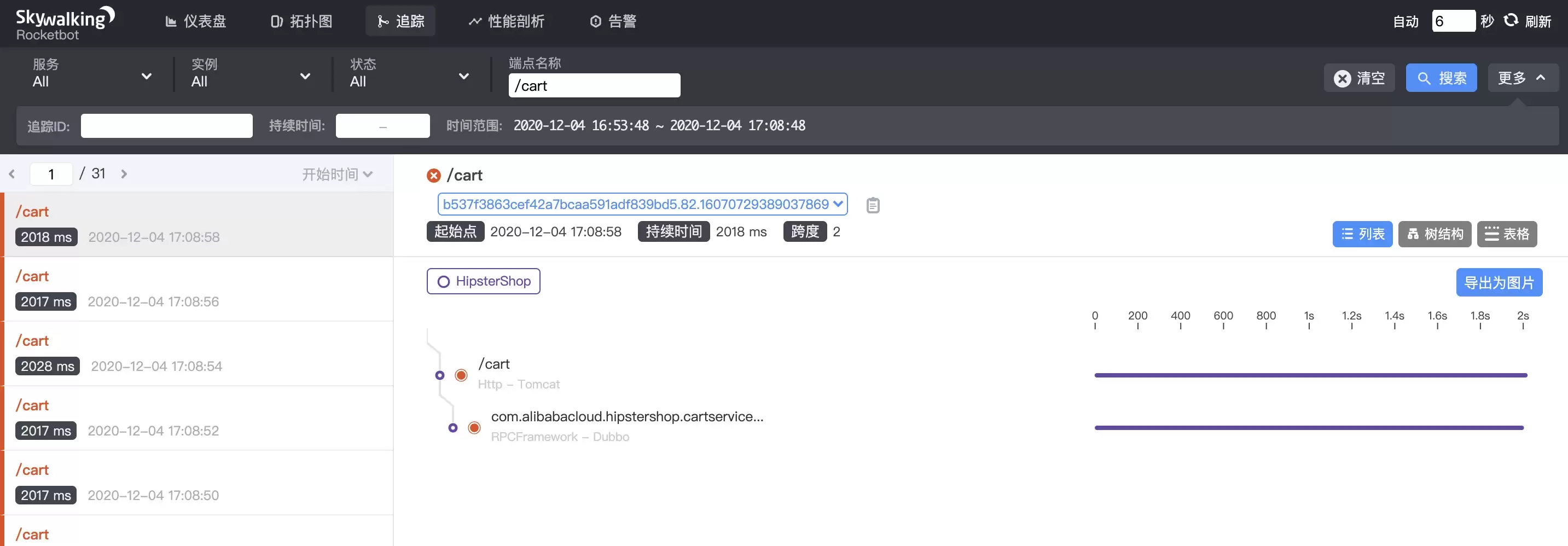Viewport: 1568px width, 546px height.
Task: Copy the trace ID with clipboard icon
Action: (x=872, y=205)
